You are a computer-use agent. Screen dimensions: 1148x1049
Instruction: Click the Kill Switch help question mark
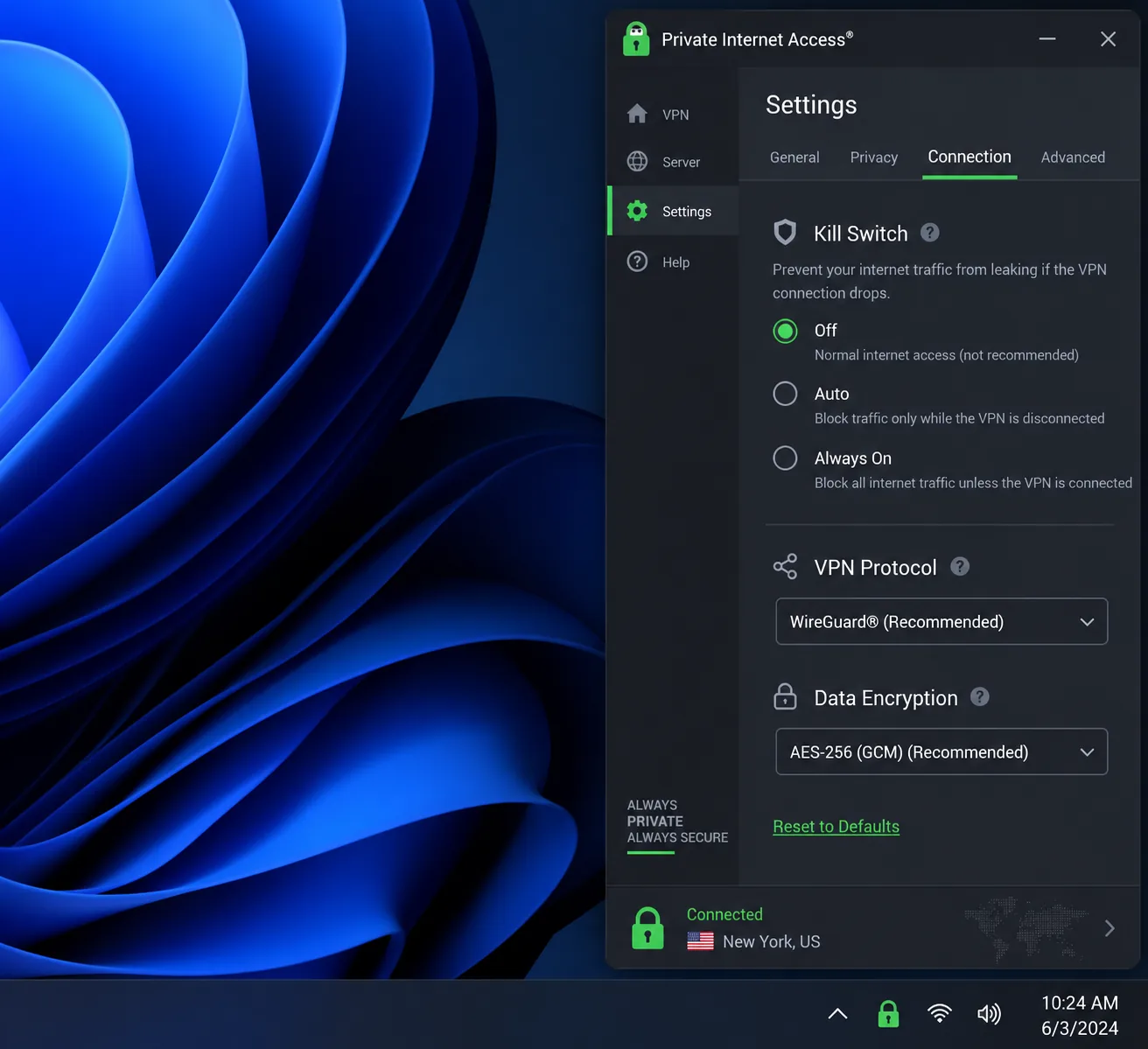(x=930, y=233)
